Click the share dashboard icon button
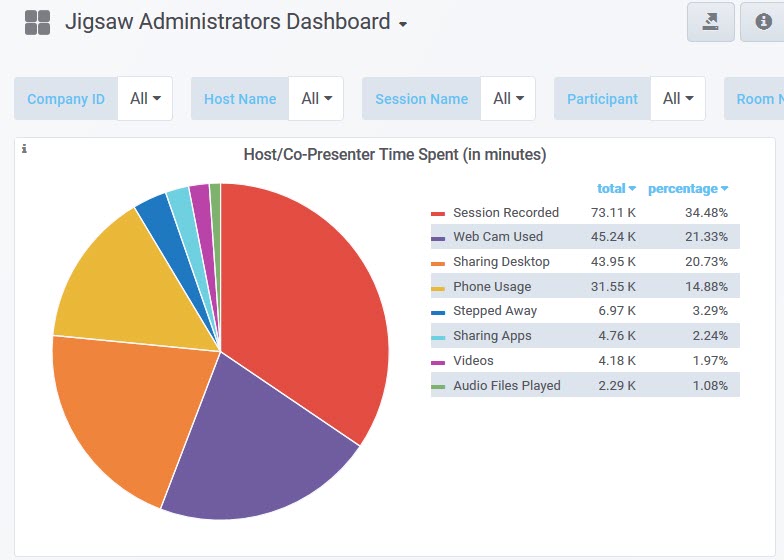784x560 pixels. tap(710, 23)
